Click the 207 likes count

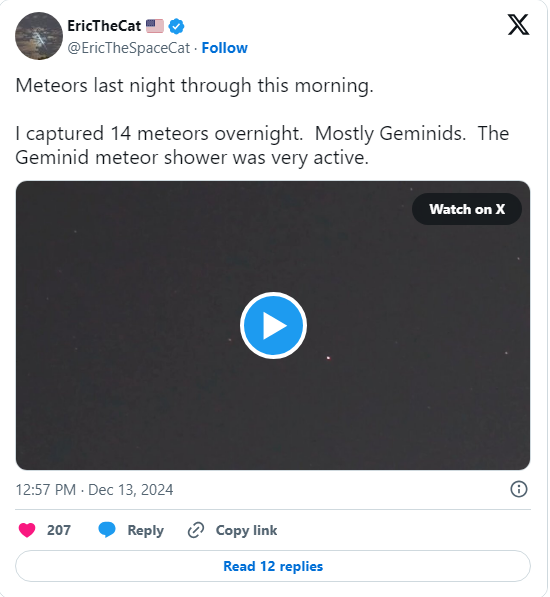59,530
